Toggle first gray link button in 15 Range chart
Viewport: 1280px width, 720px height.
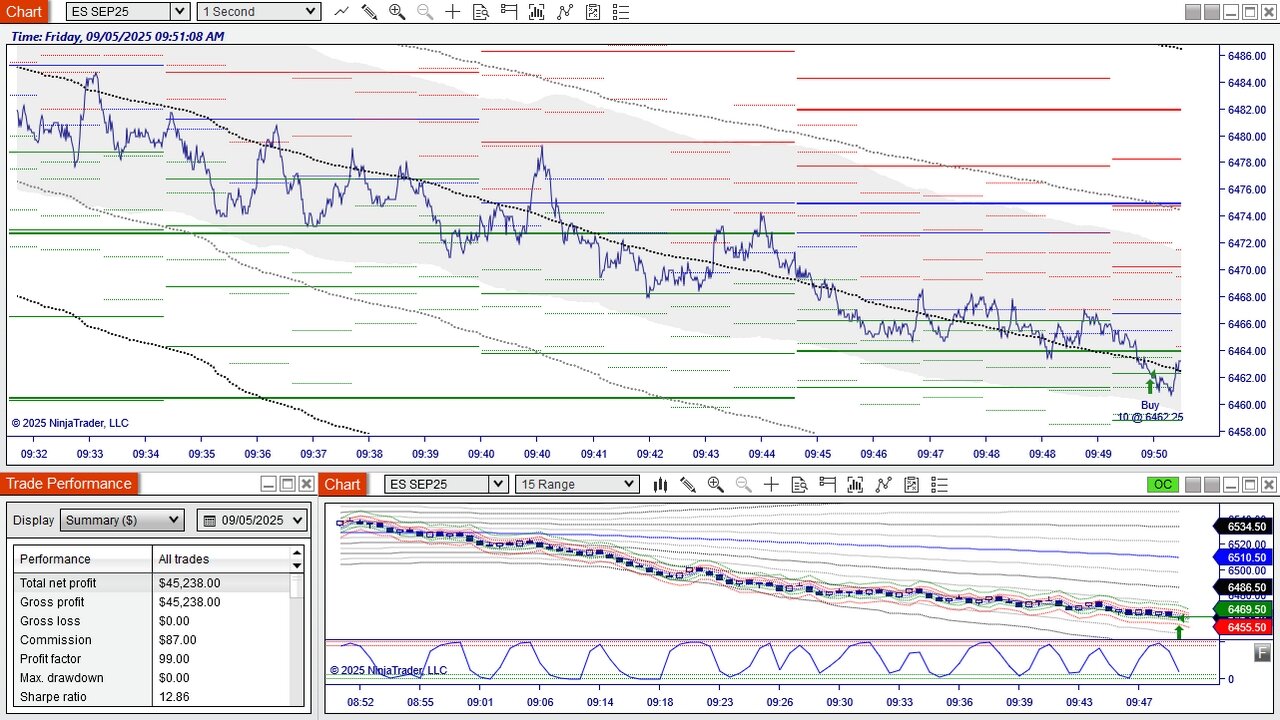1193,485
